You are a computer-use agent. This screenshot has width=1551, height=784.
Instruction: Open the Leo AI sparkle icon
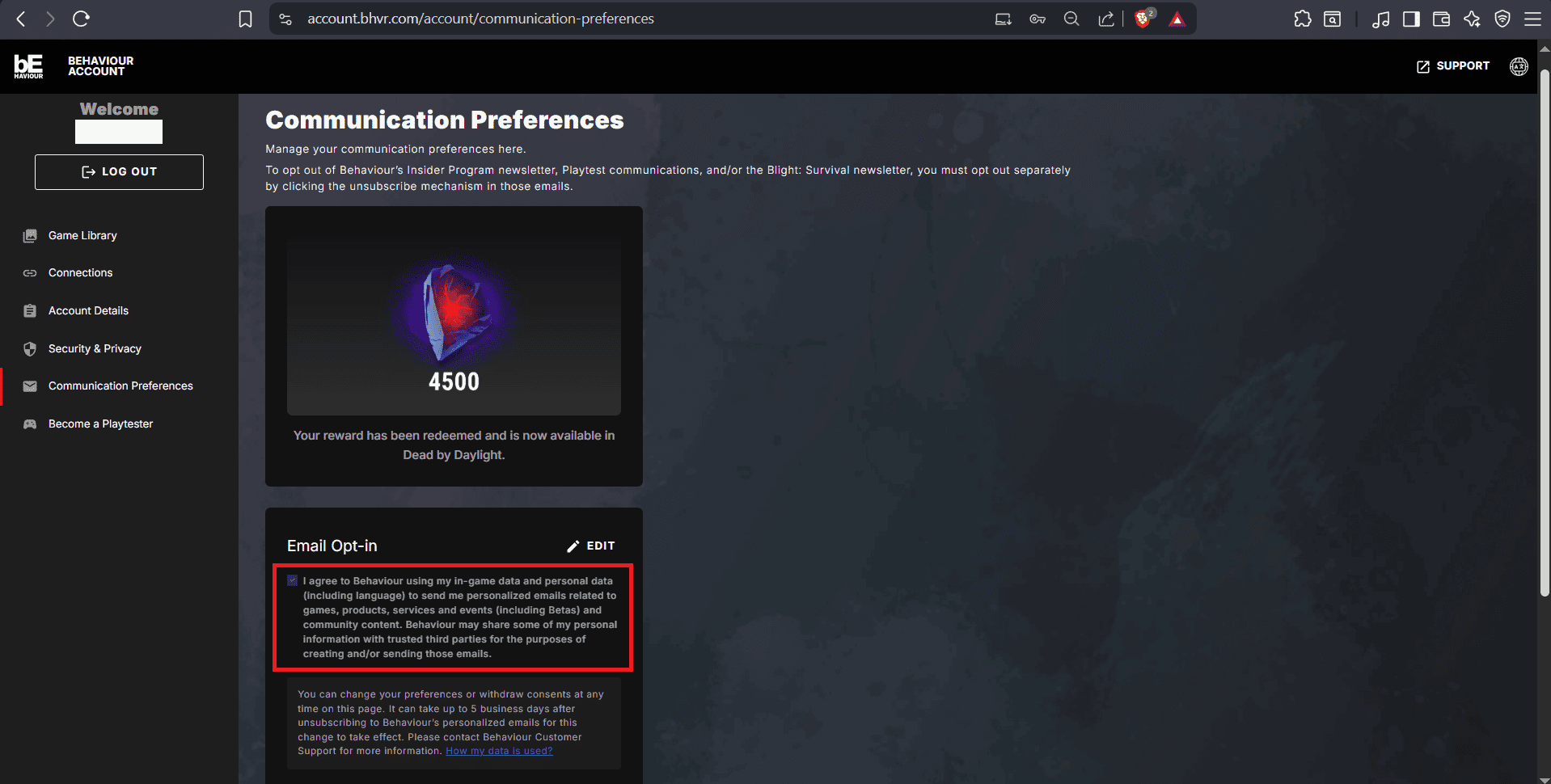1472,19
